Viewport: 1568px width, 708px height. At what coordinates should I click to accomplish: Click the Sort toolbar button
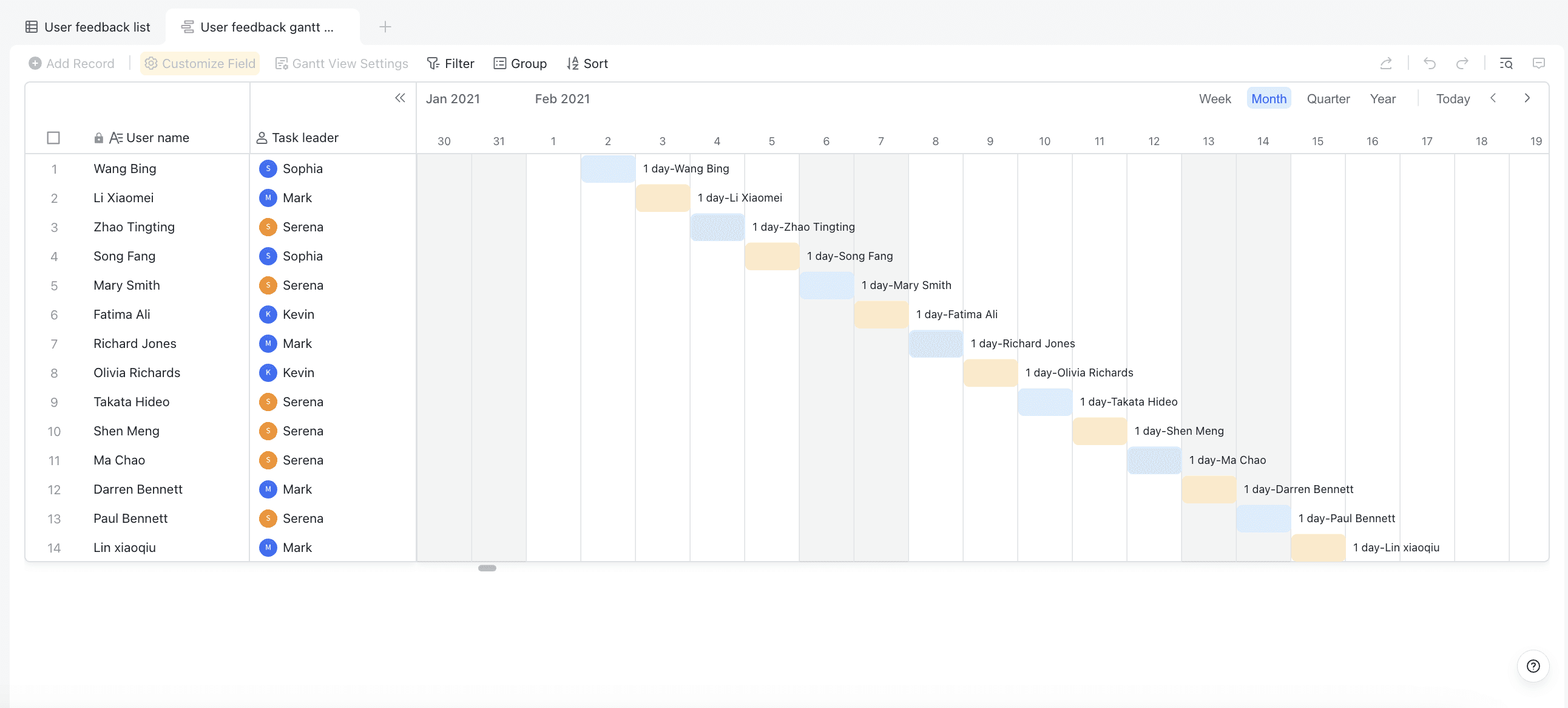[x=587, y=63]
